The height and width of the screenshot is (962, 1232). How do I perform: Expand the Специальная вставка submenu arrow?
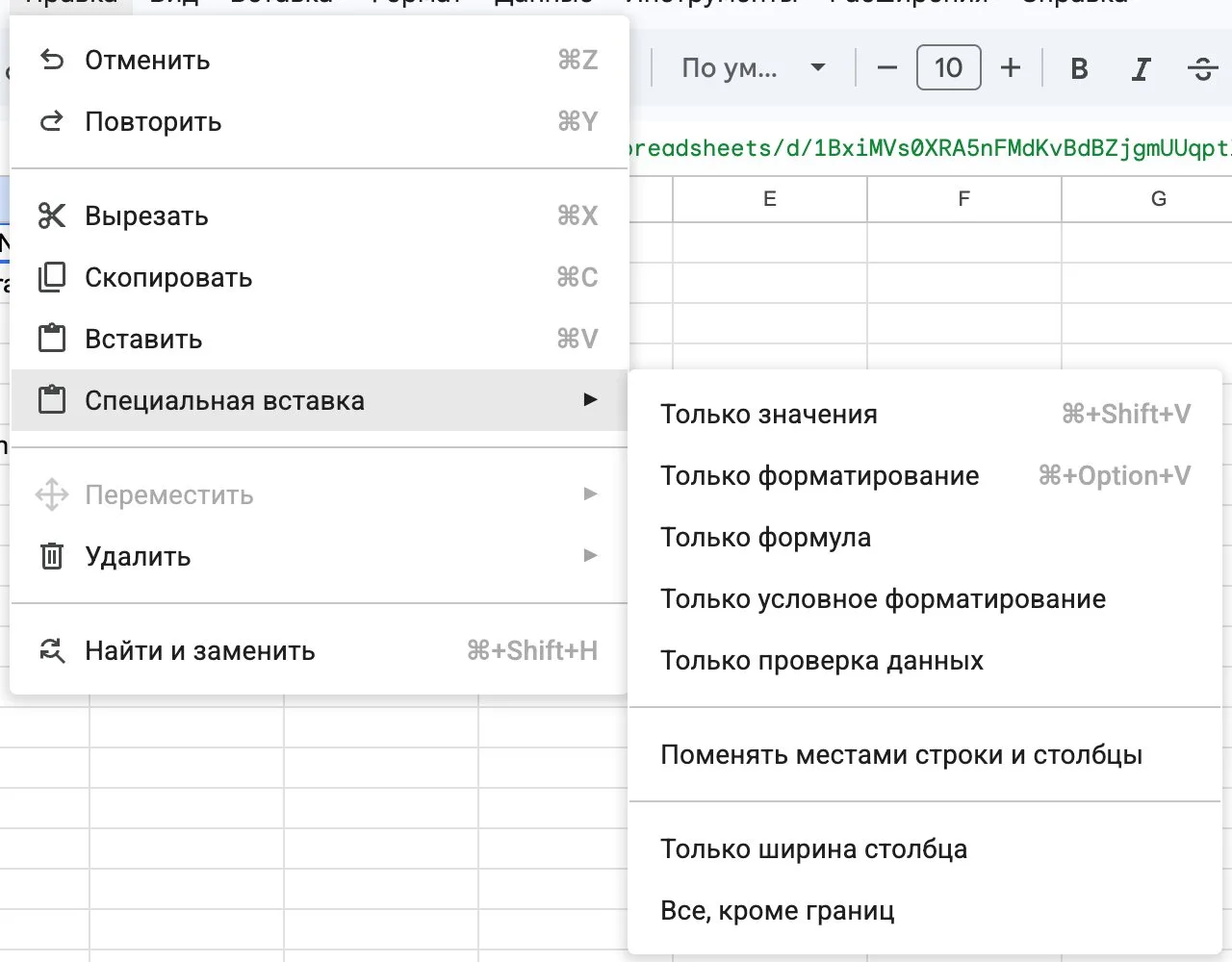point(591,399)
